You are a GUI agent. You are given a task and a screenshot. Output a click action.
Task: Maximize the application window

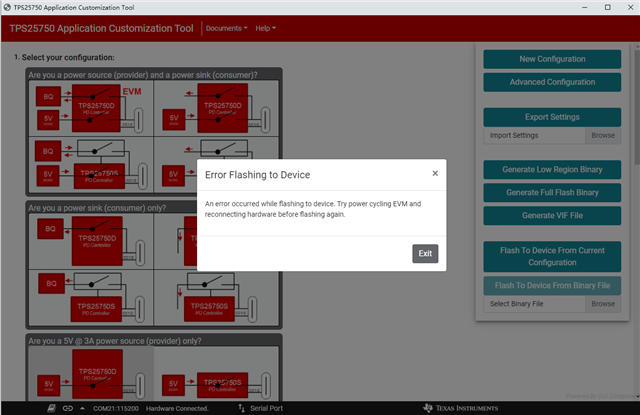(607, 7)
